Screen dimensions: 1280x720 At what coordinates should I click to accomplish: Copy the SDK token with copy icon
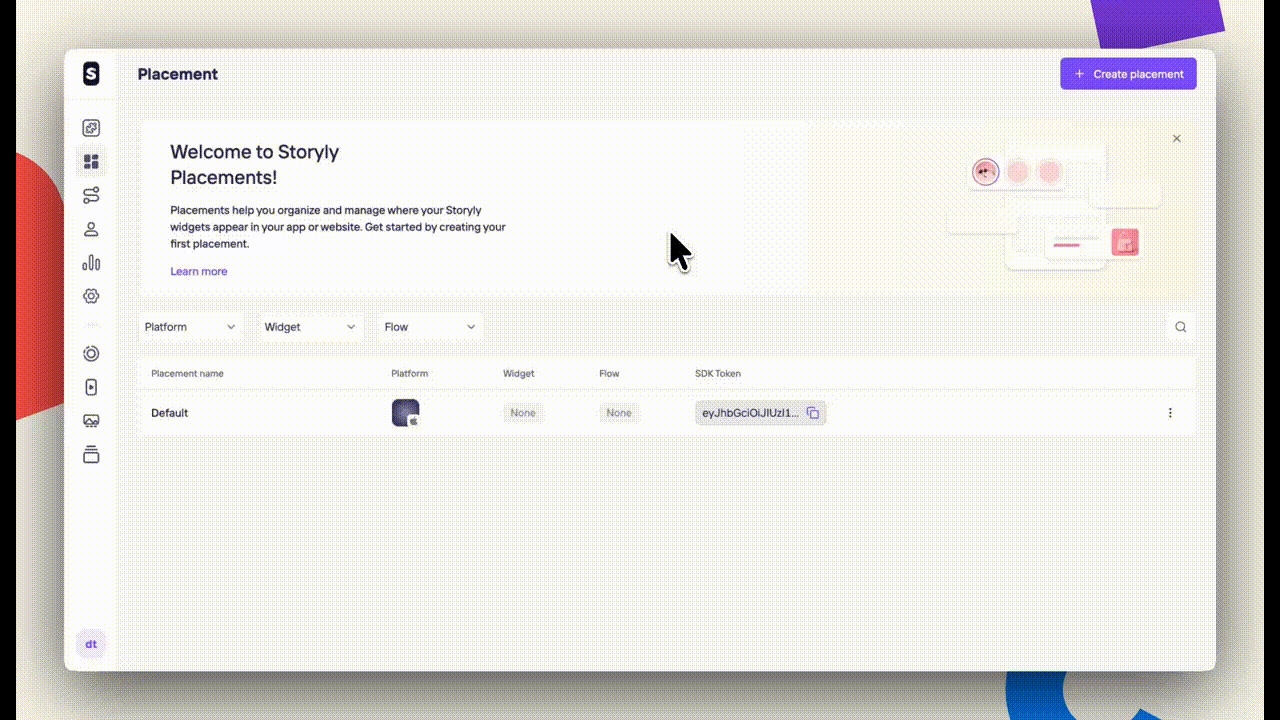[x=813, y=413]
